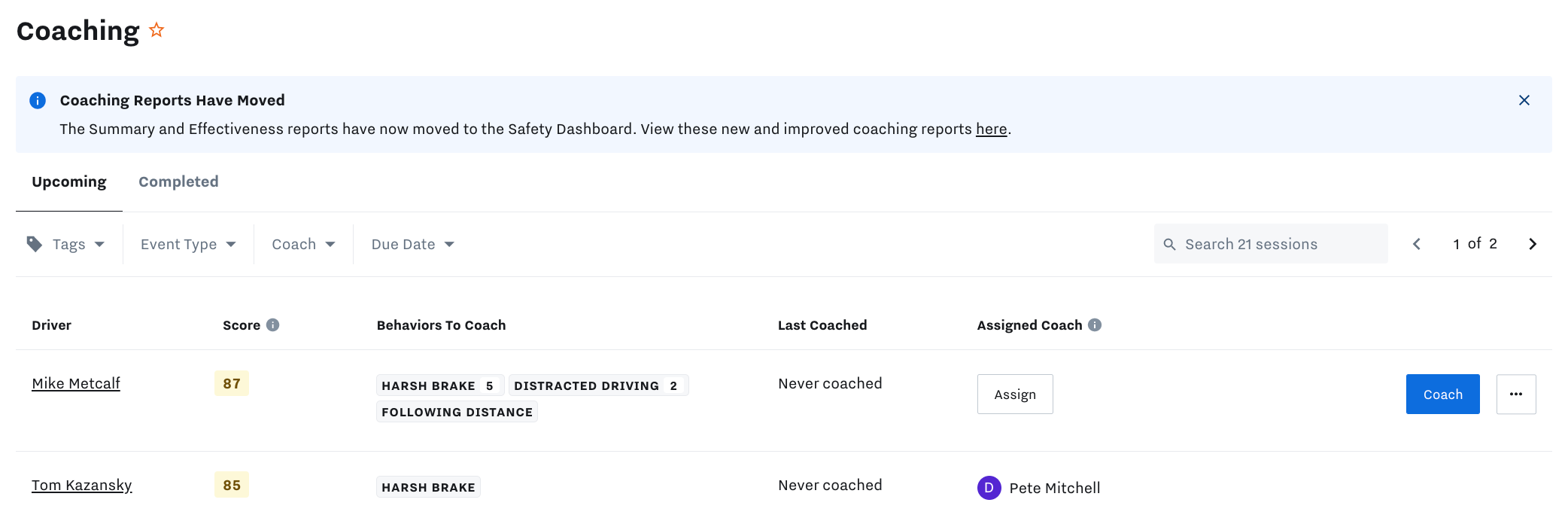This screenshot has width=1568, height=527.
Task: Dismiss the Coaching Reports Have Moved banner
Action: click(1524, 99)
